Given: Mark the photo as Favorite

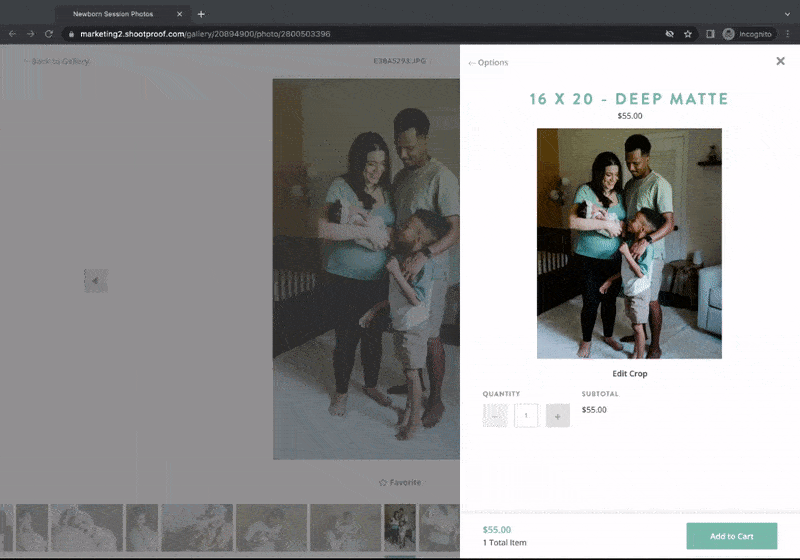Looking at the screenshot, I should point(399,482).
